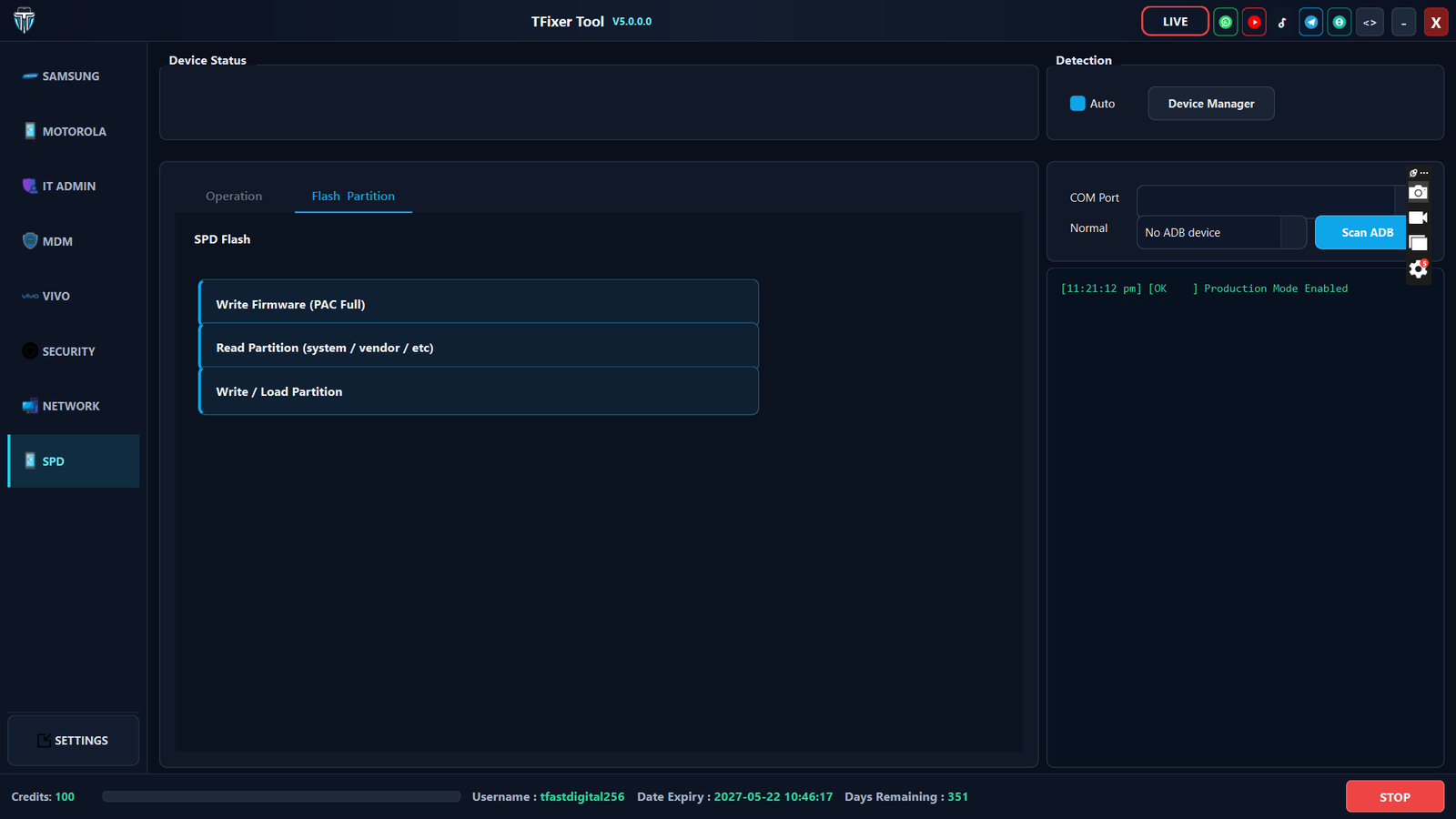Click the Detection panel title
Screen dimensions: 1456x819
pyautogui.click(x=1084, y=60)
